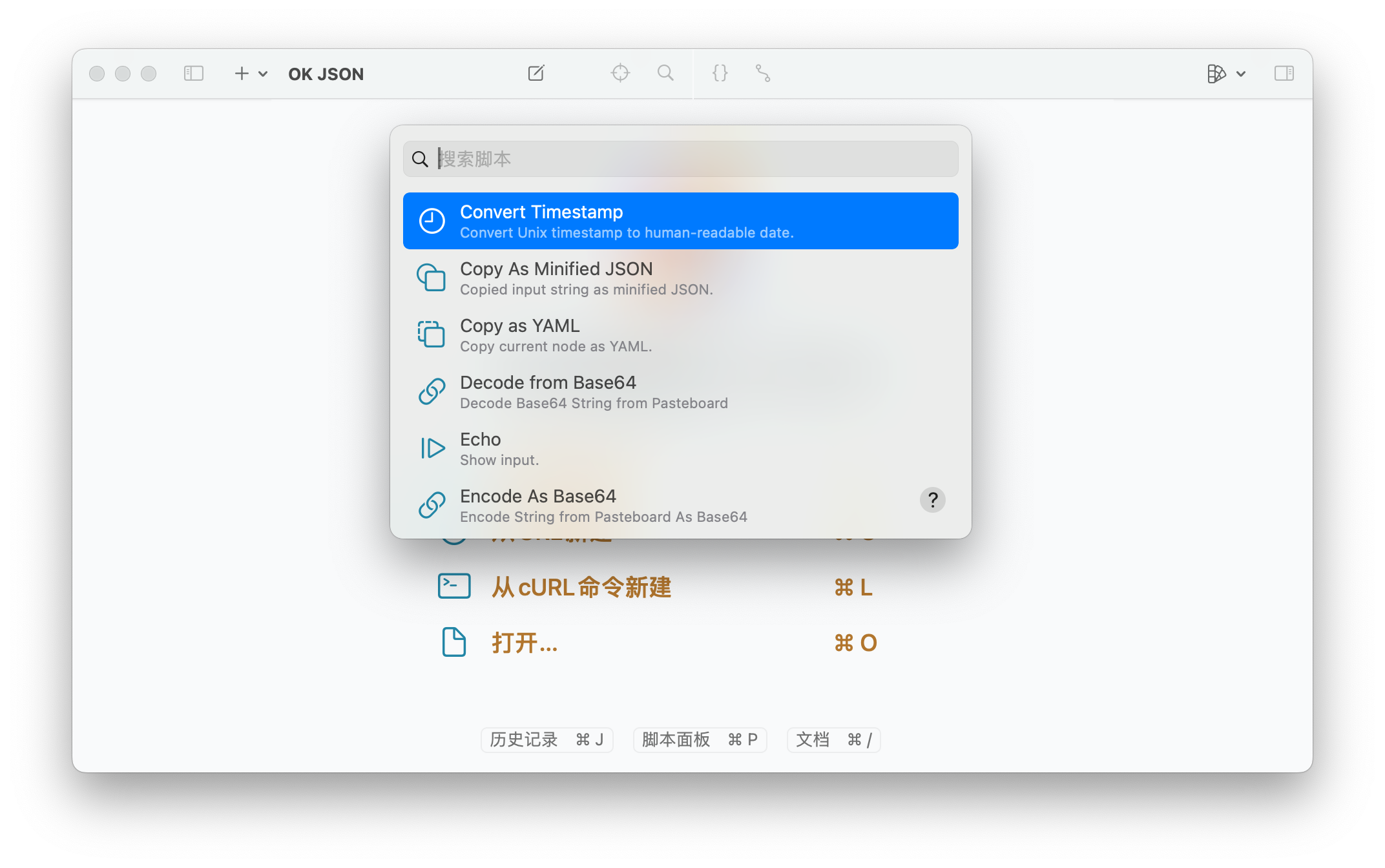Open the scripts panel toolbar icon

(1216, 74)
